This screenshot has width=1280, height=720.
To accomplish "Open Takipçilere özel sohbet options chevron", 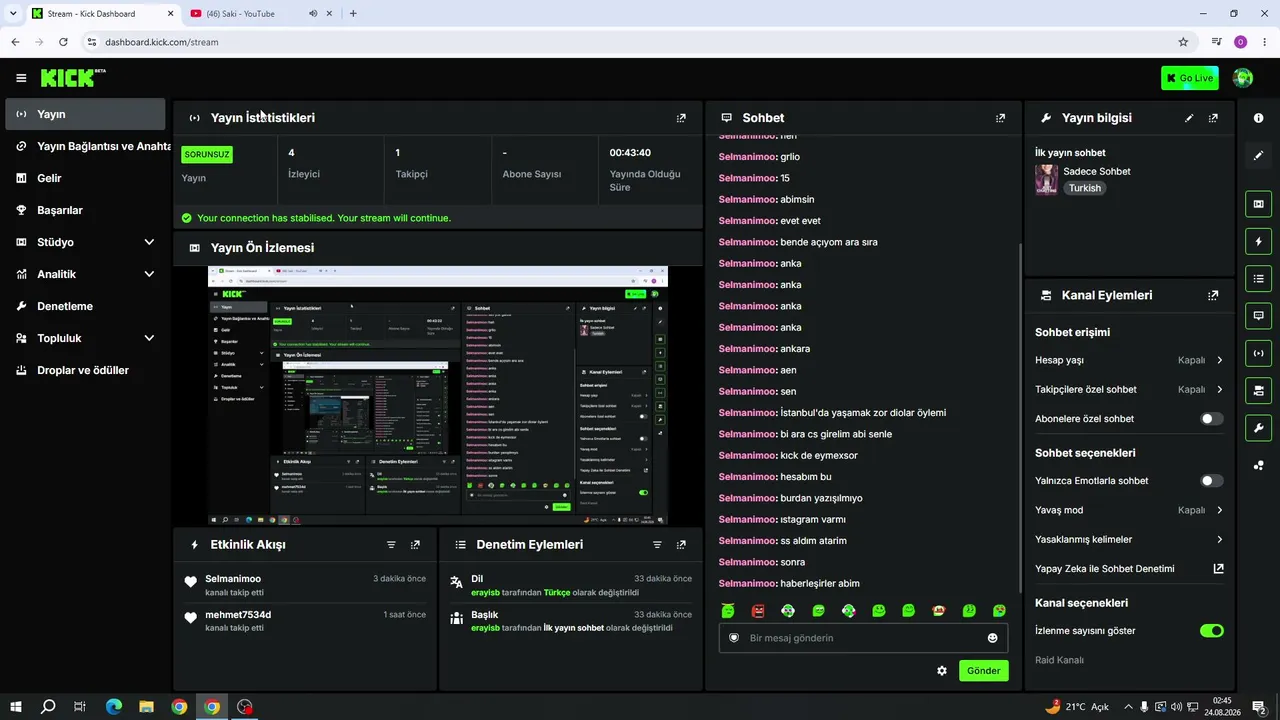I will pyautogui.click(x=1219, y=390).
